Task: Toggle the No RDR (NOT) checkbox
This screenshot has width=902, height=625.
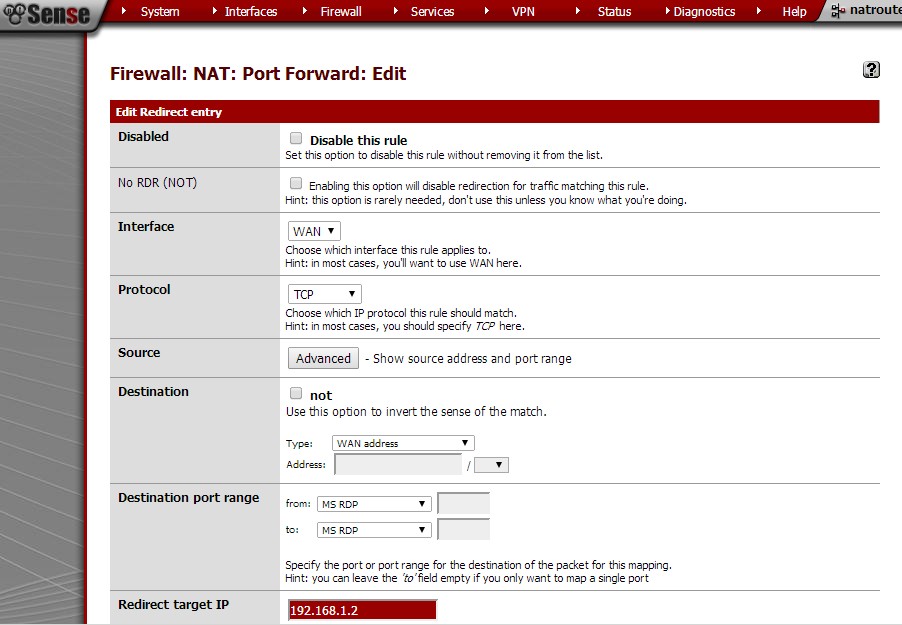Action: click(x=296, y=184)
